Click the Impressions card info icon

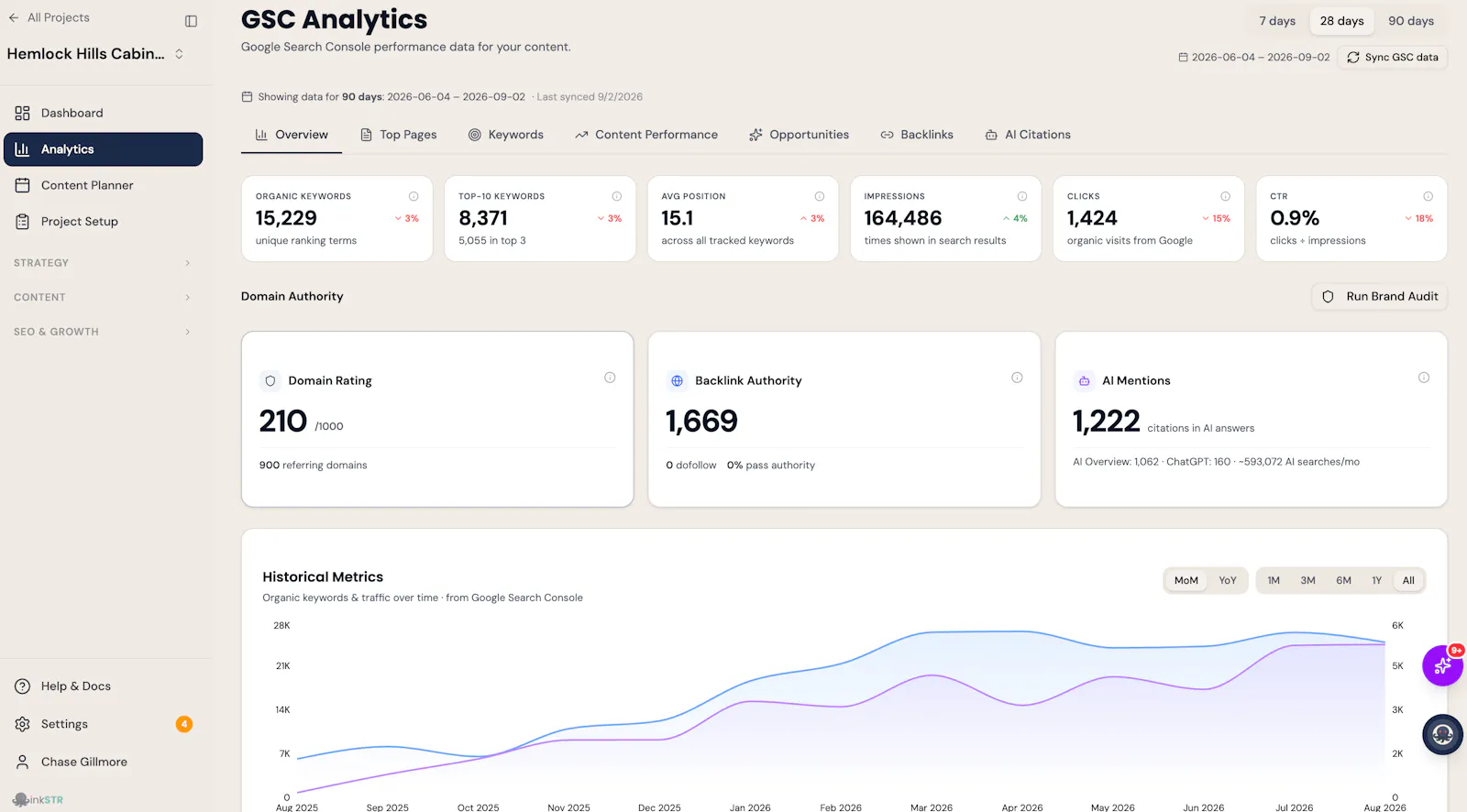click(1022, 196)
